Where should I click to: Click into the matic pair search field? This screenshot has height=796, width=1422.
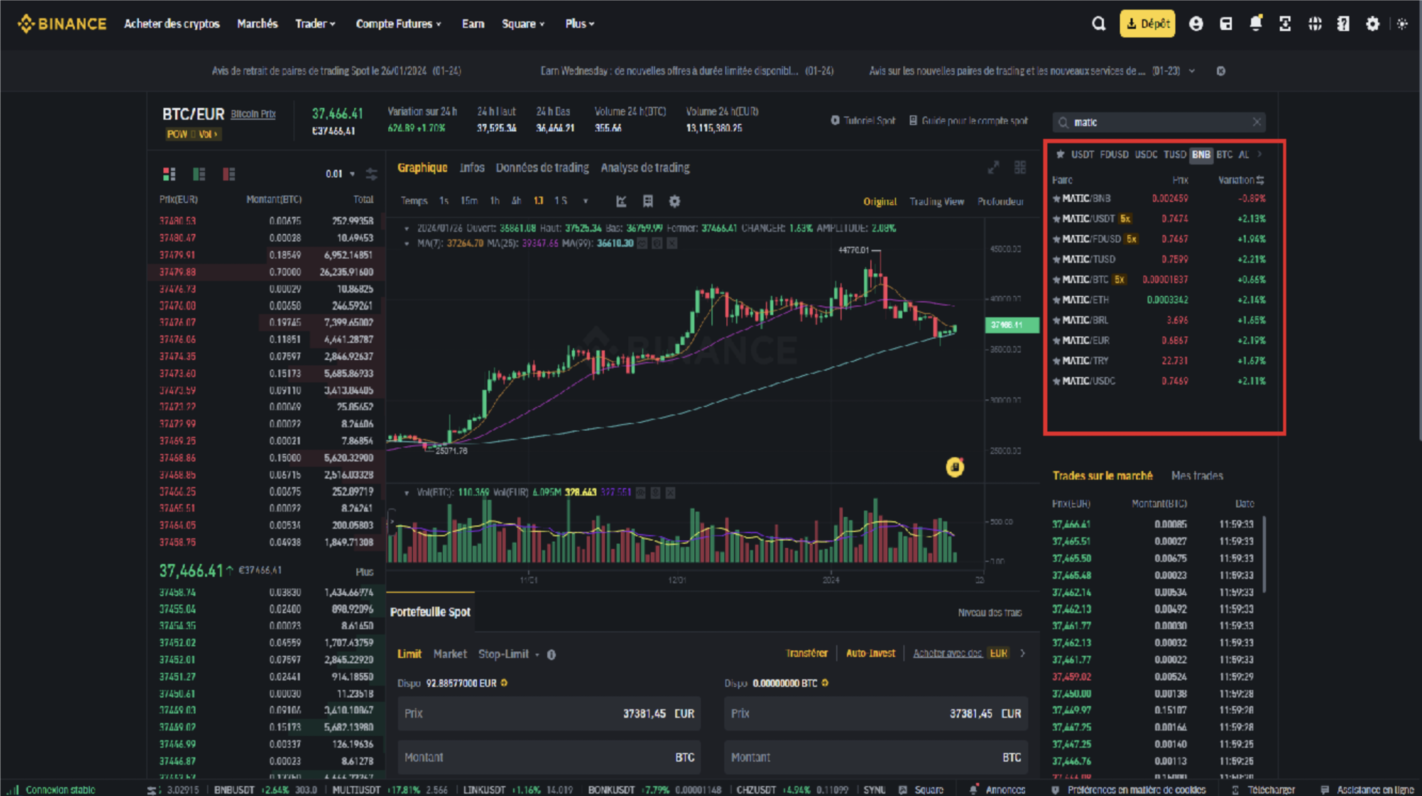tap(1160, 122)
